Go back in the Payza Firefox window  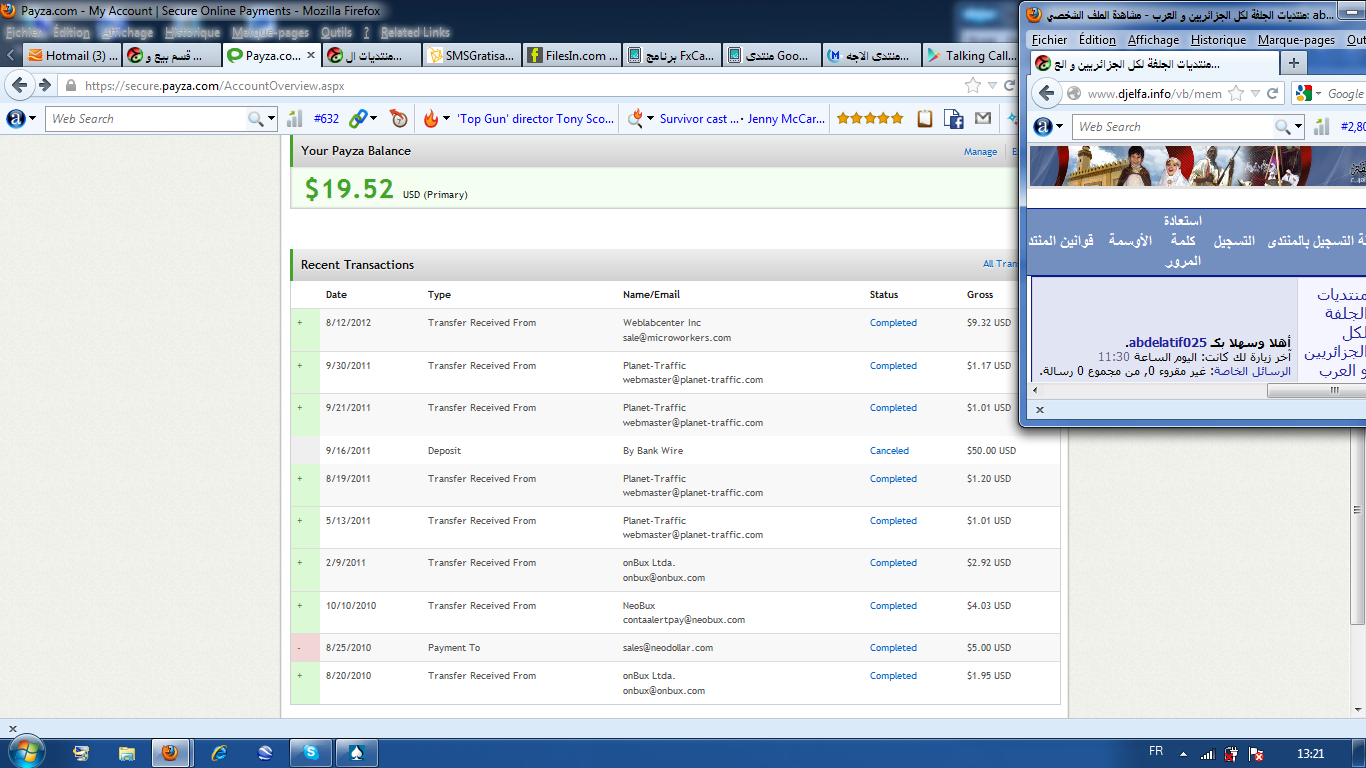(x=20, y=86)
